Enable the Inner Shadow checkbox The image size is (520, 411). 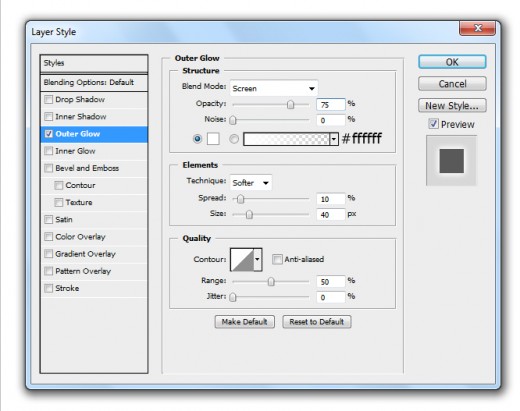coord(49,116)
